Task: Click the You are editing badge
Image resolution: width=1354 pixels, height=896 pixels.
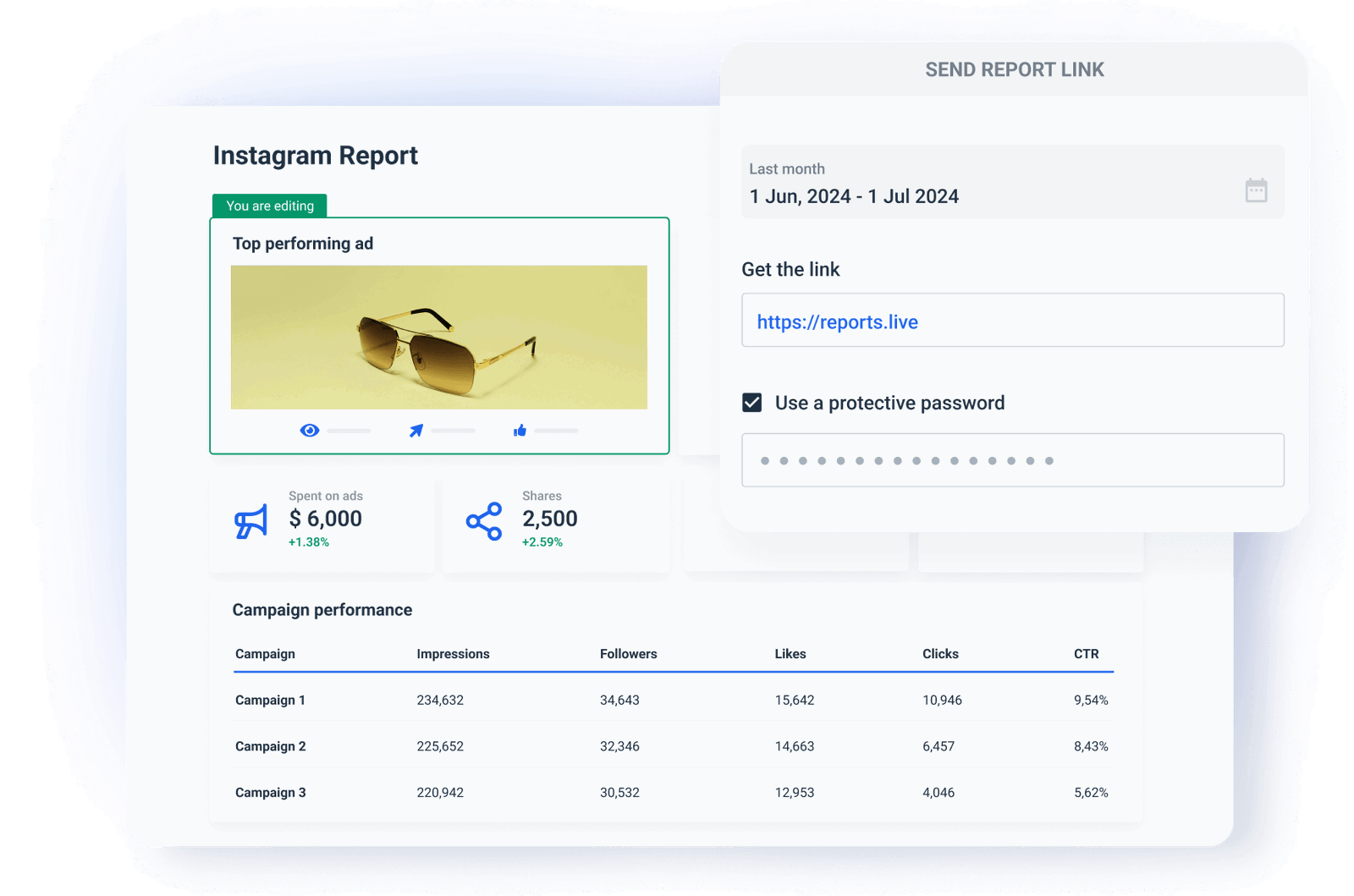Action: coord(269,206)
